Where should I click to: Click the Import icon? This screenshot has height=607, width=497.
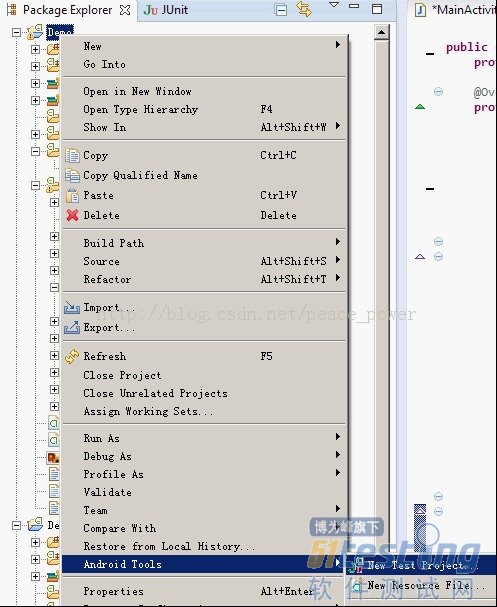[x=72, y=308]
